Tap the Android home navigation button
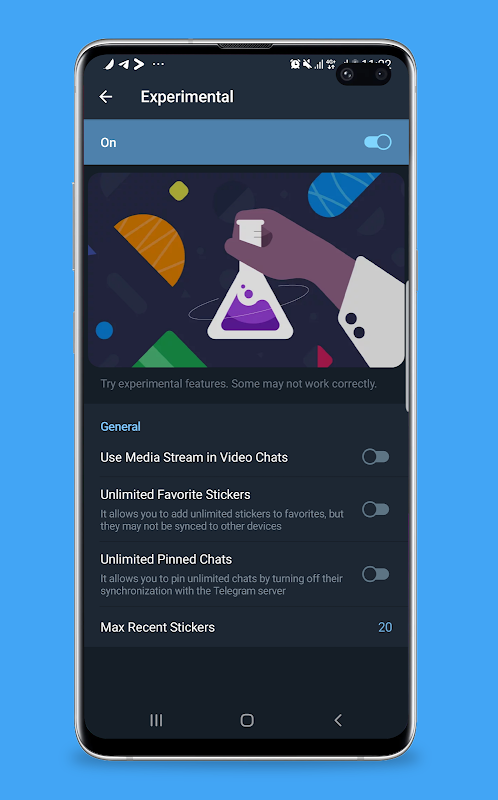Screen dimensions: 498x800 [x=247, y=720]
